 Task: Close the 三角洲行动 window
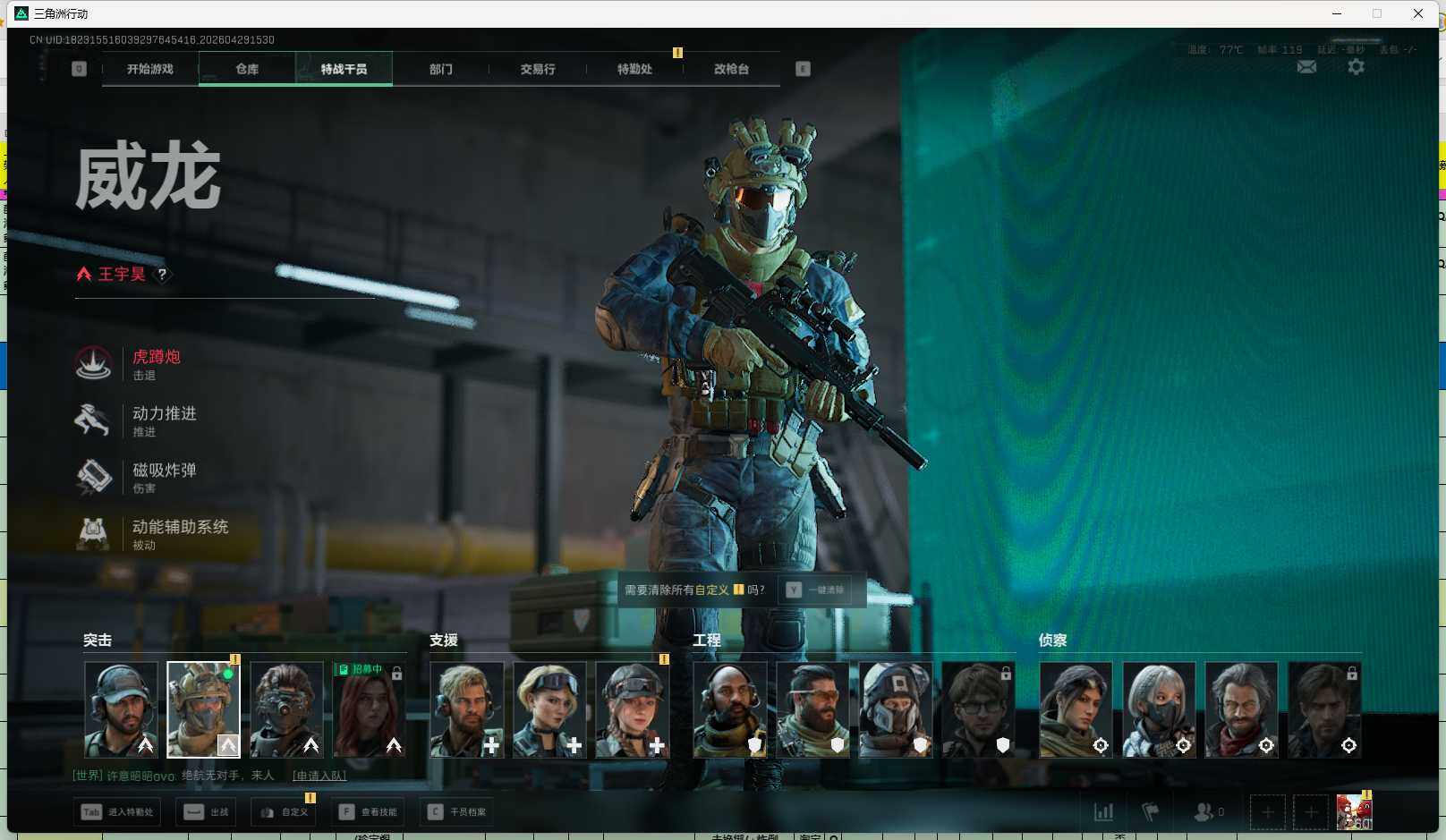[x=1418, y=13]
